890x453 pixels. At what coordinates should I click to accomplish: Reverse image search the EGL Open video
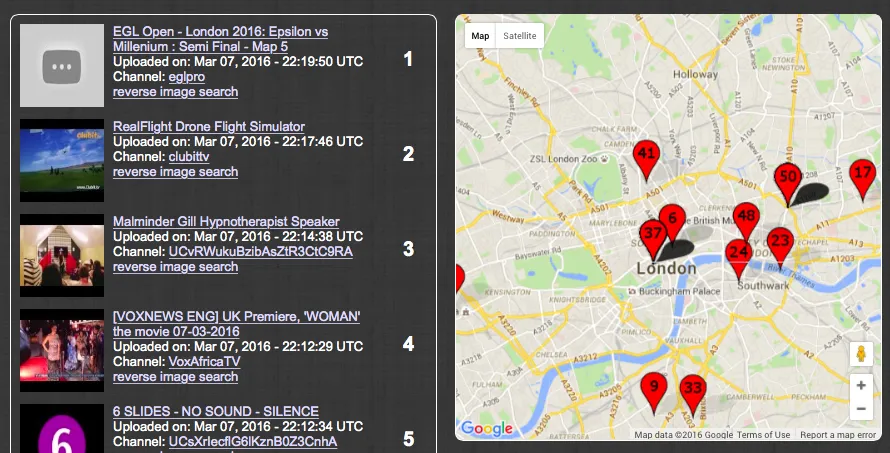click(175, 92)
